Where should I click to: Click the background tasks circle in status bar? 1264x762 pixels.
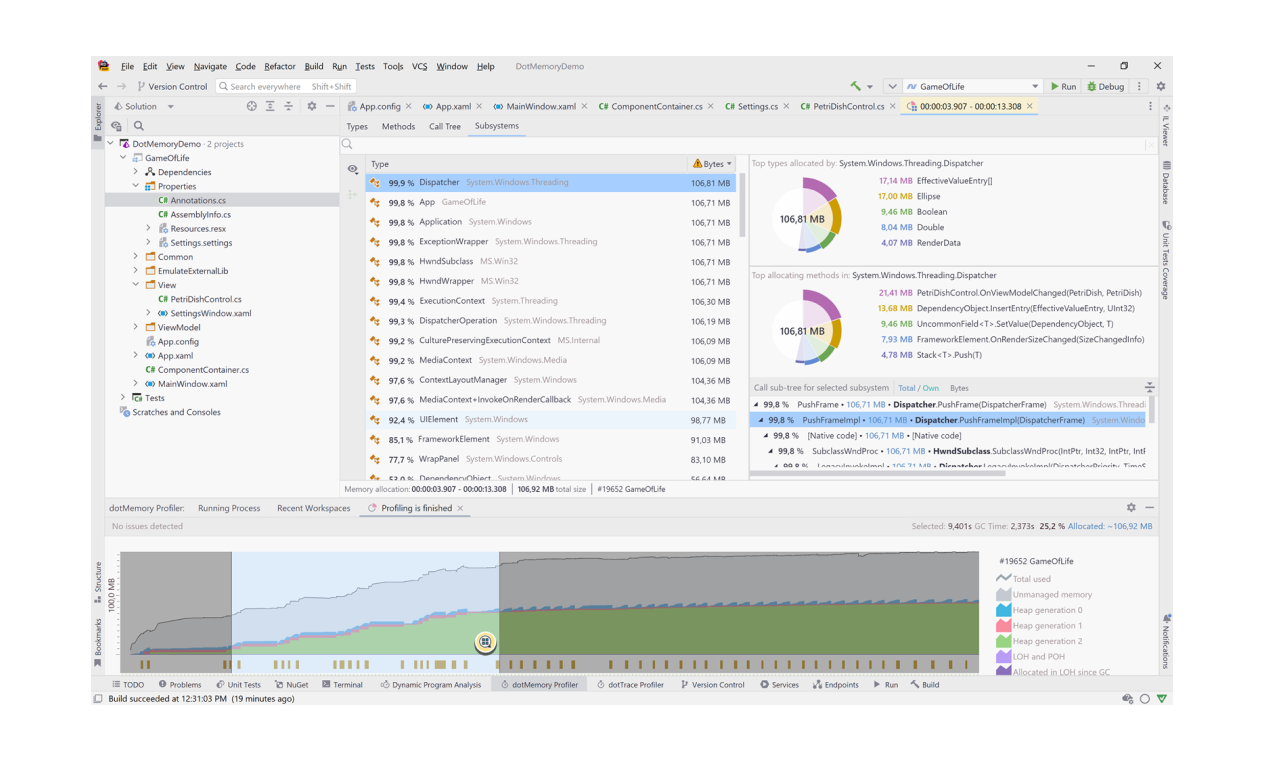1145,699
